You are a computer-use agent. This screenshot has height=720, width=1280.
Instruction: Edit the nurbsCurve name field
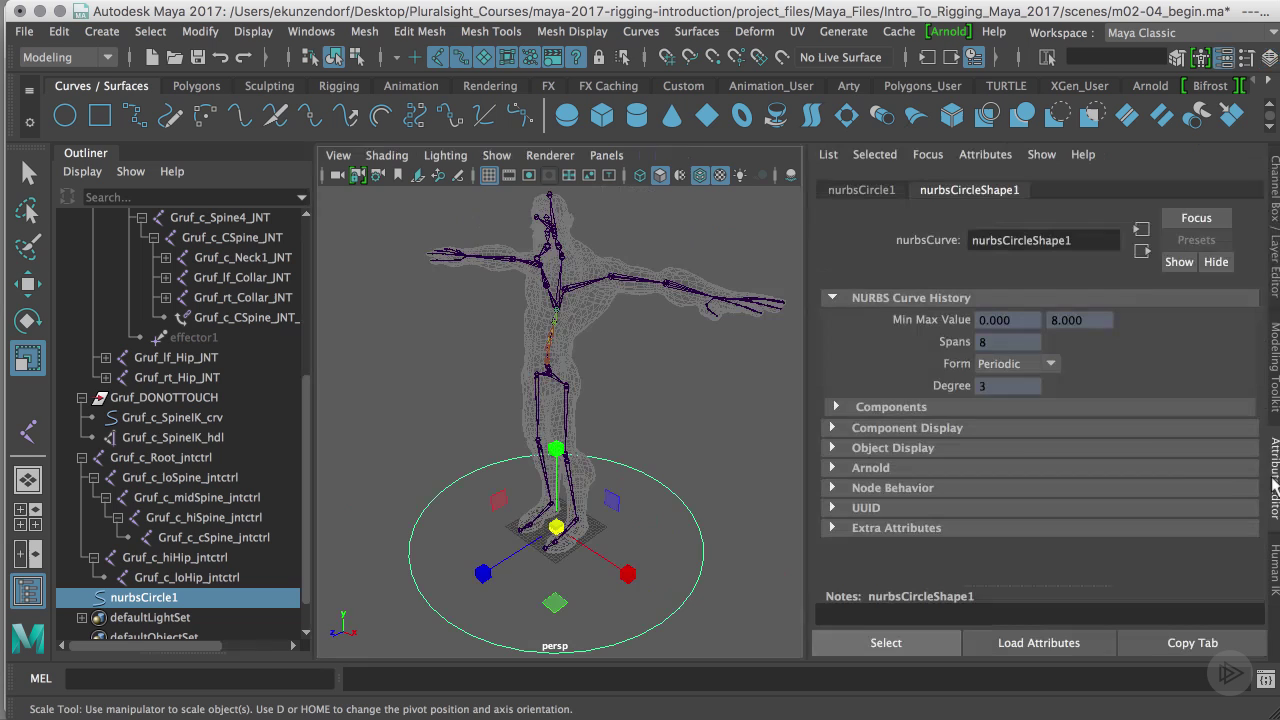tap(1044, 240)
